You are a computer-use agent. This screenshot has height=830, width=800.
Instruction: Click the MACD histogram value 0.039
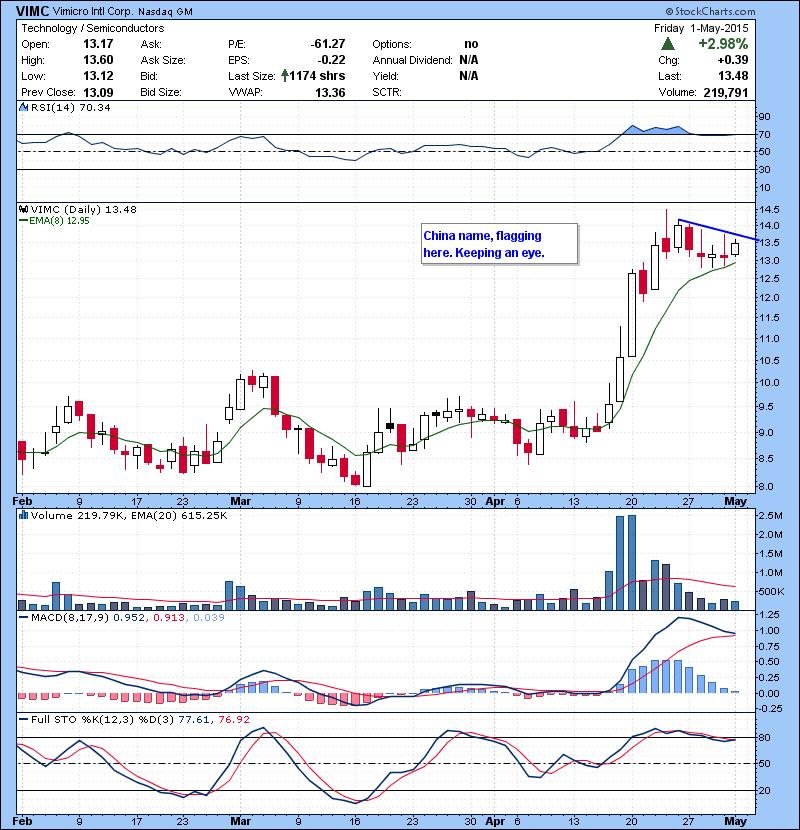[x=209, y=617]
